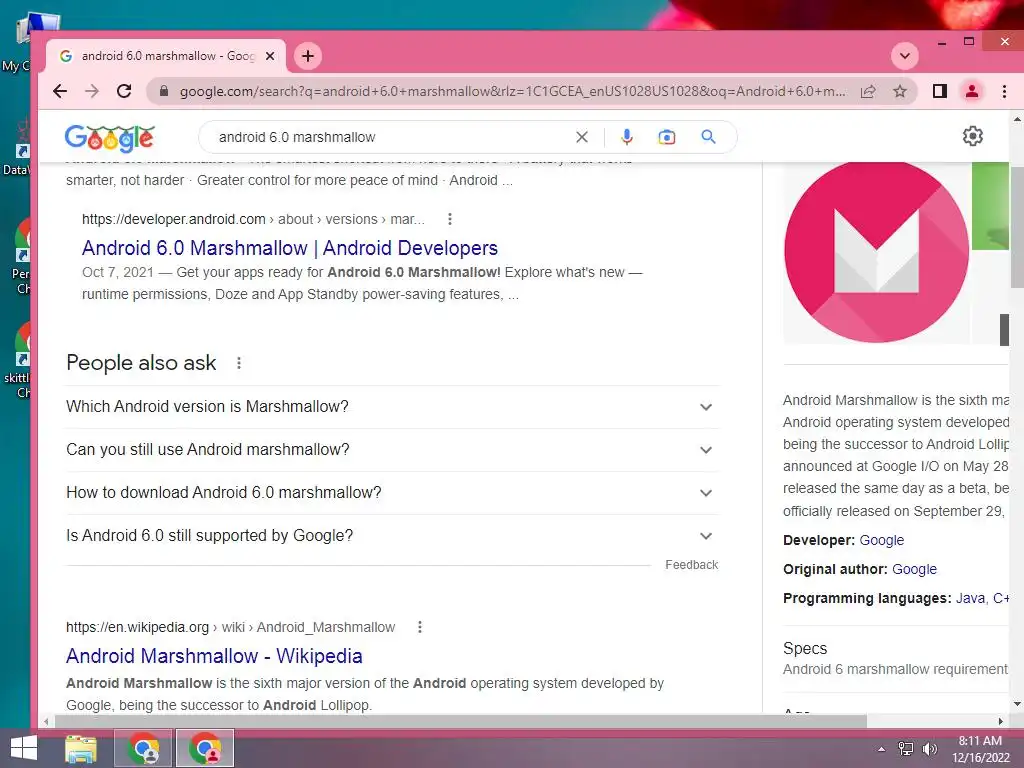
Task: Open the tab search dropdown arrow
Action: (904, 56)
